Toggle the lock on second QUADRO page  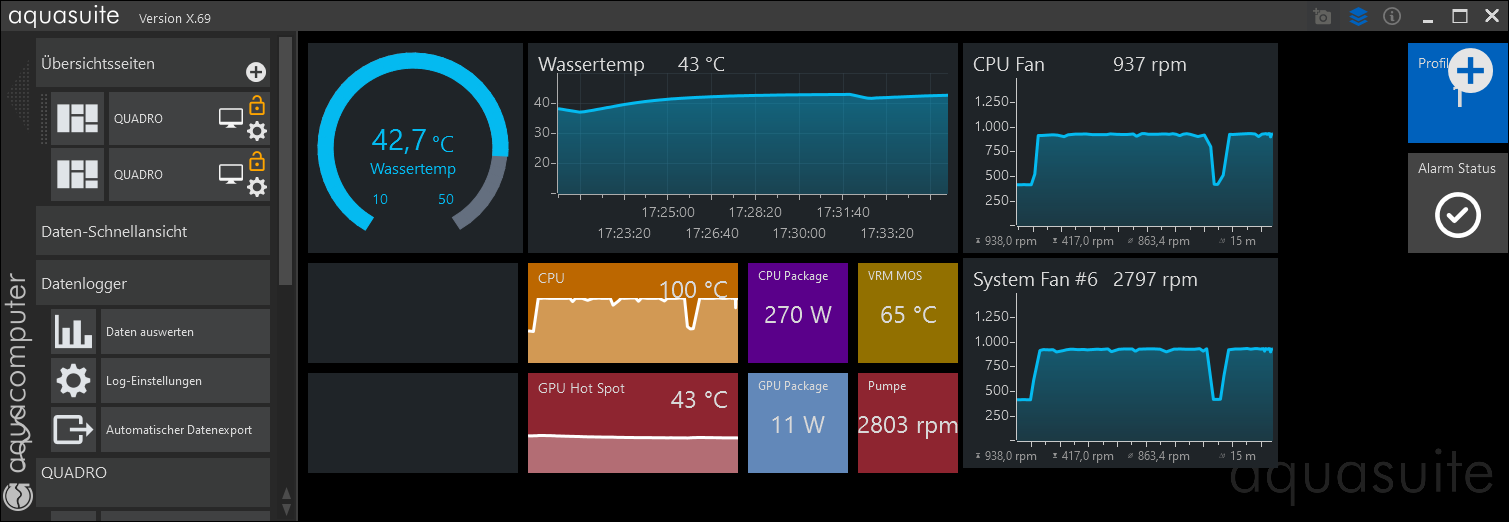257,161
